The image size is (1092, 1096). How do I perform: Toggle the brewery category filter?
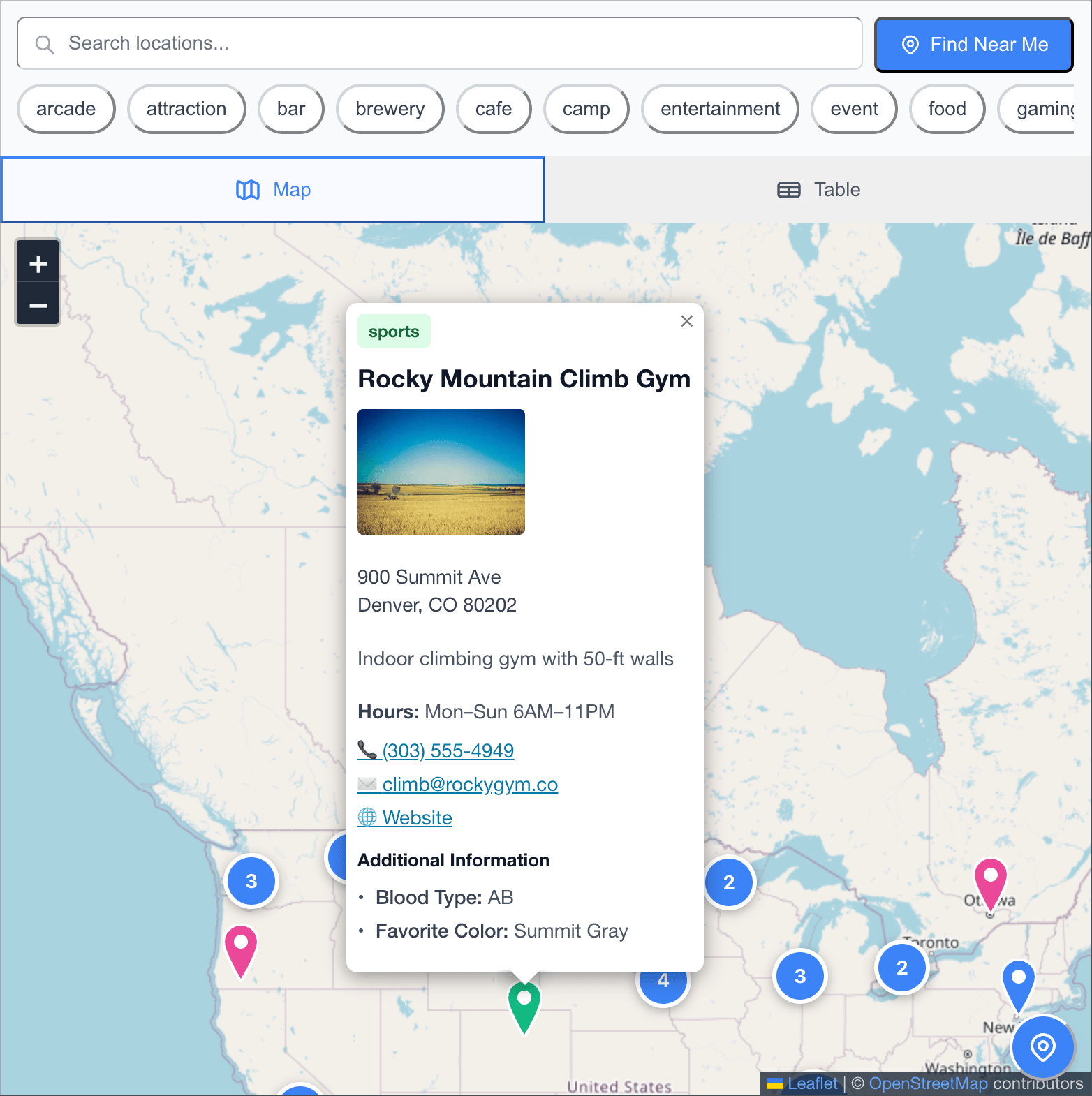click(x=390, y=109)
